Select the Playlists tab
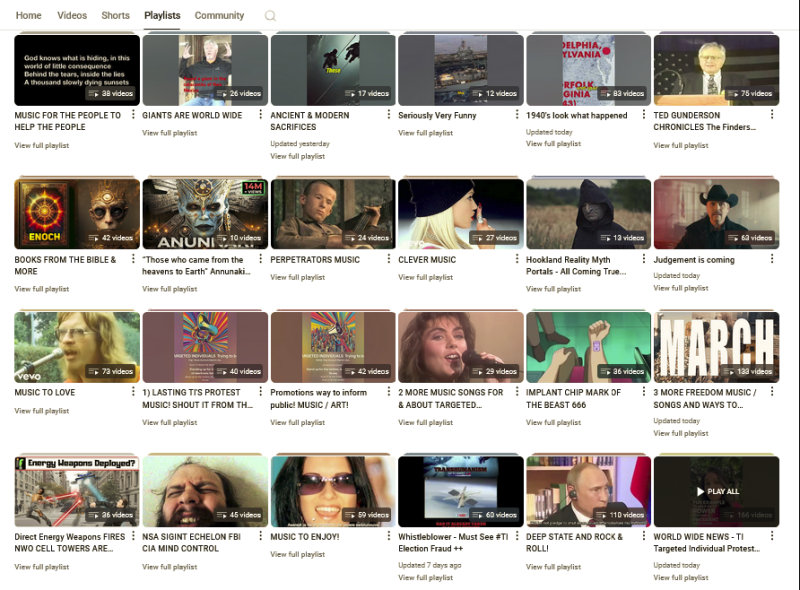The image size is (800, 590). coord(162,15)
